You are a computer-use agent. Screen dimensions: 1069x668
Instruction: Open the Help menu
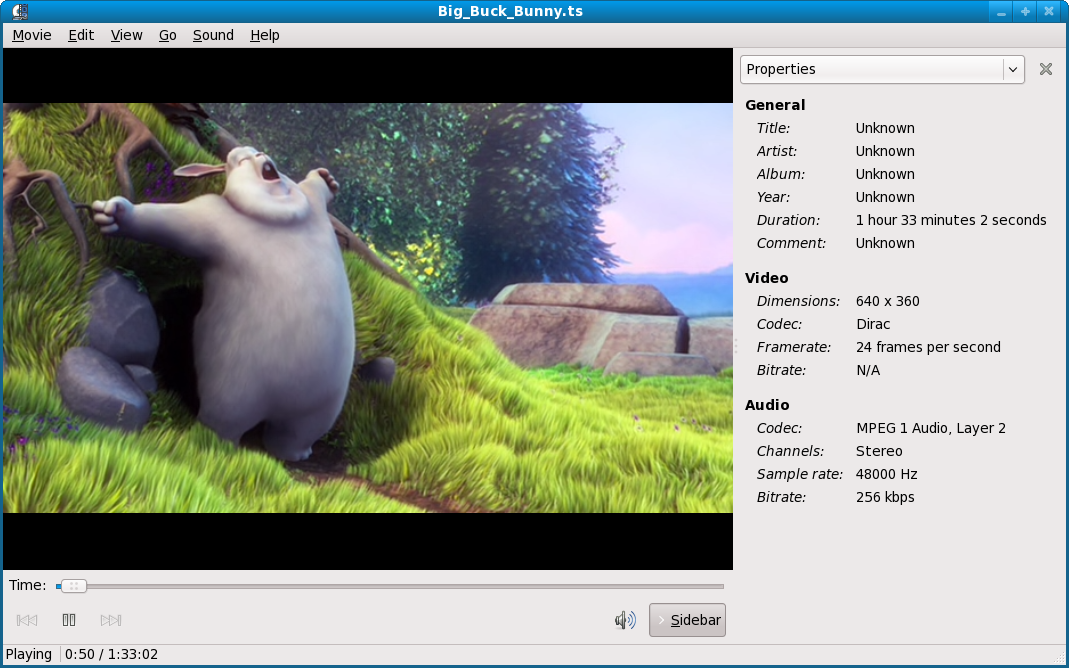265,35
